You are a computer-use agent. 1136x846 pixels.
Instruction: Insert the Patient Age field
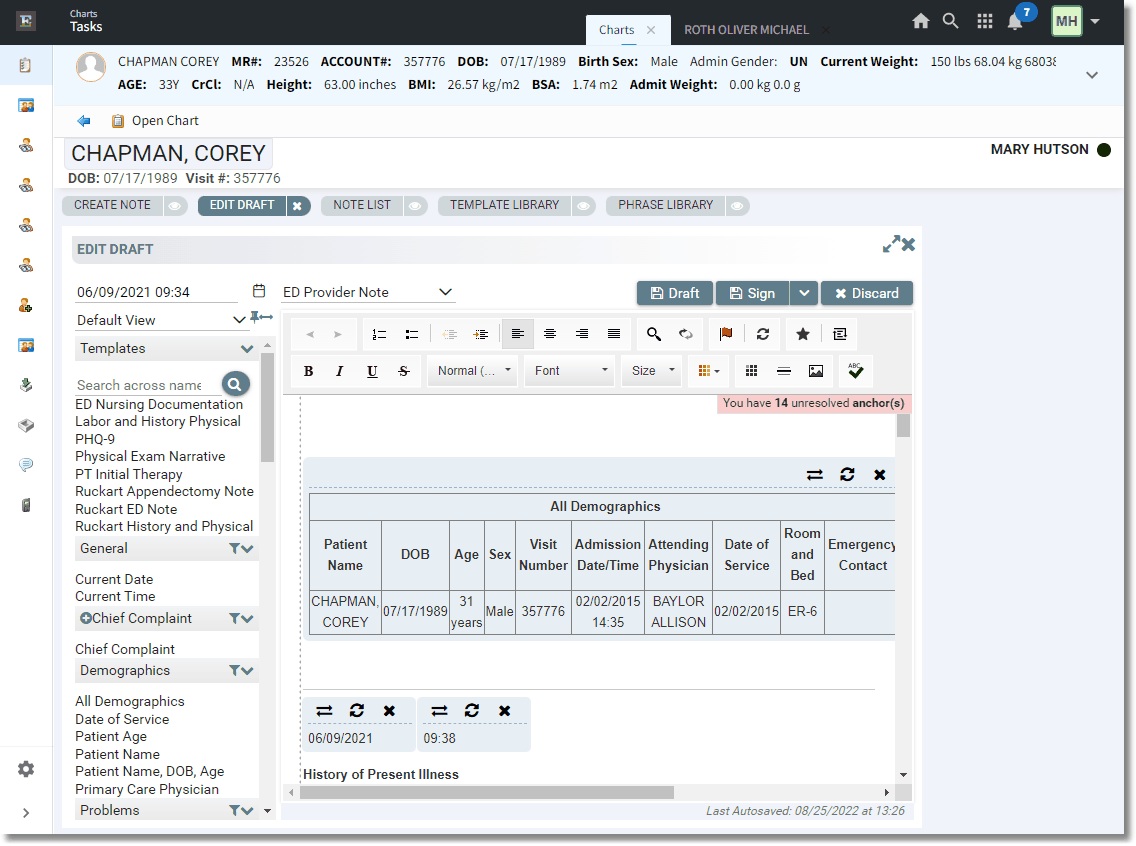(111, 737)
